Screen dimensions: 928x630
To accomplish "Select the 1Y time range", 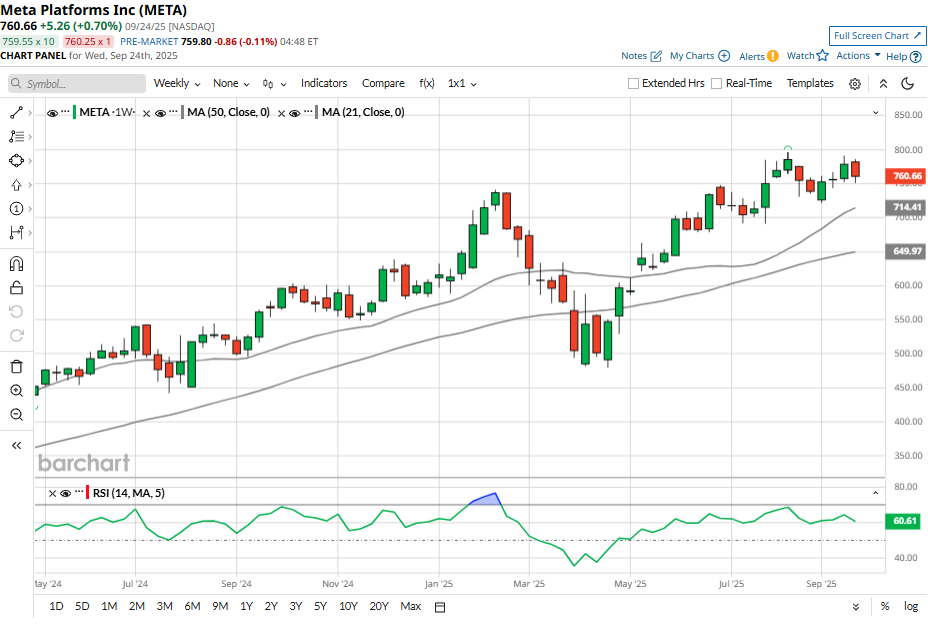I will [247, 606].
